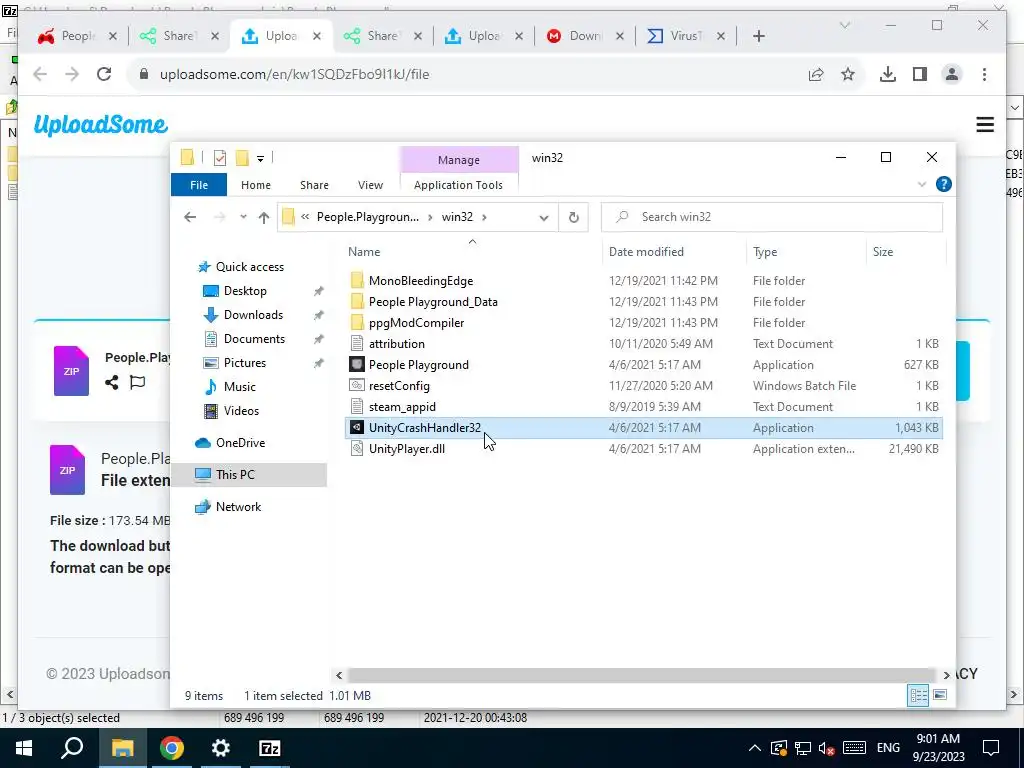Sort files by Size column header
This screenshot has height=768, width=1024.
click(x=883, y=251)
